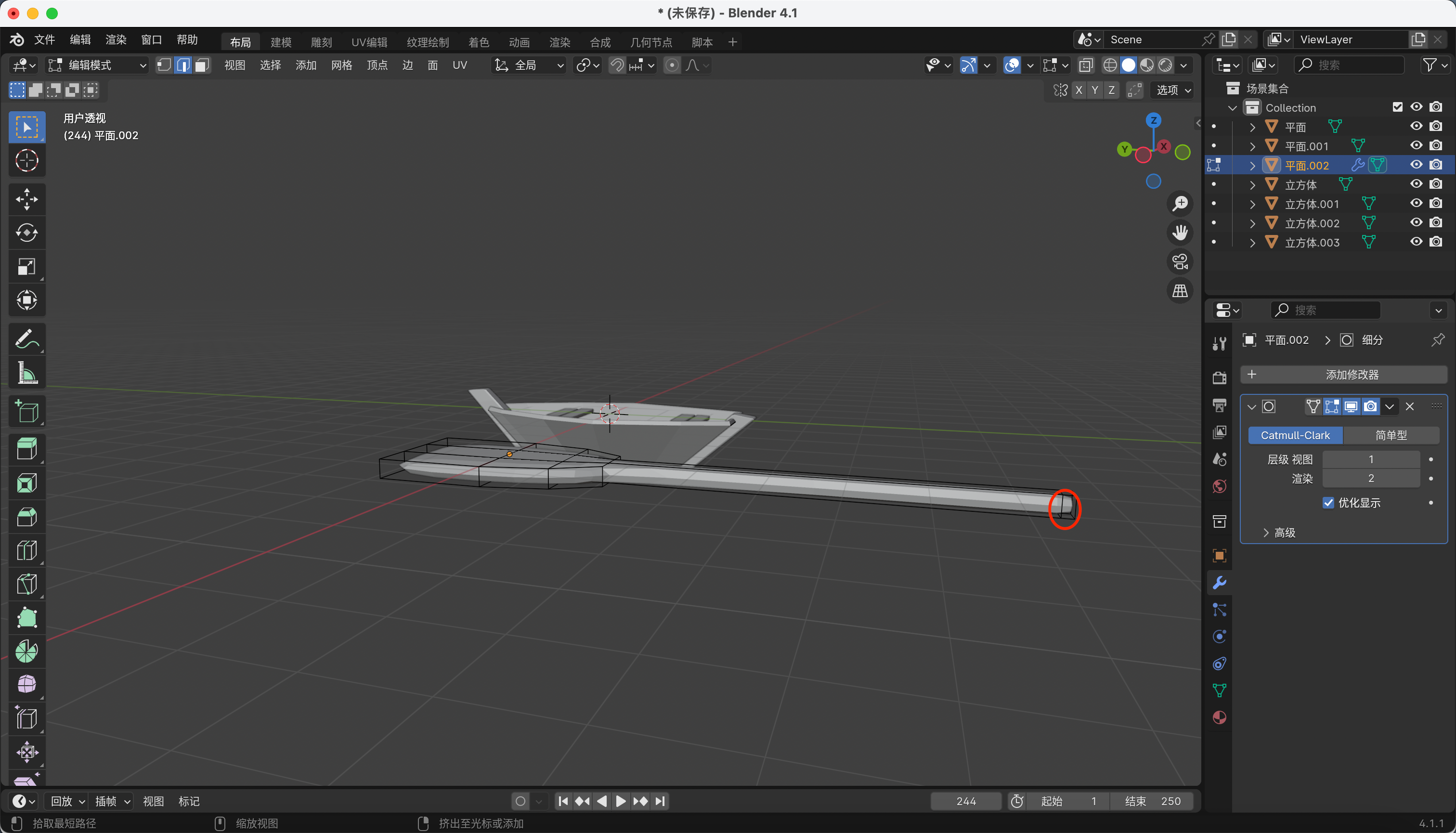Toggle Collection exclude checkbox
This screenshot has height=833, width=1456.
(1397, 107)
